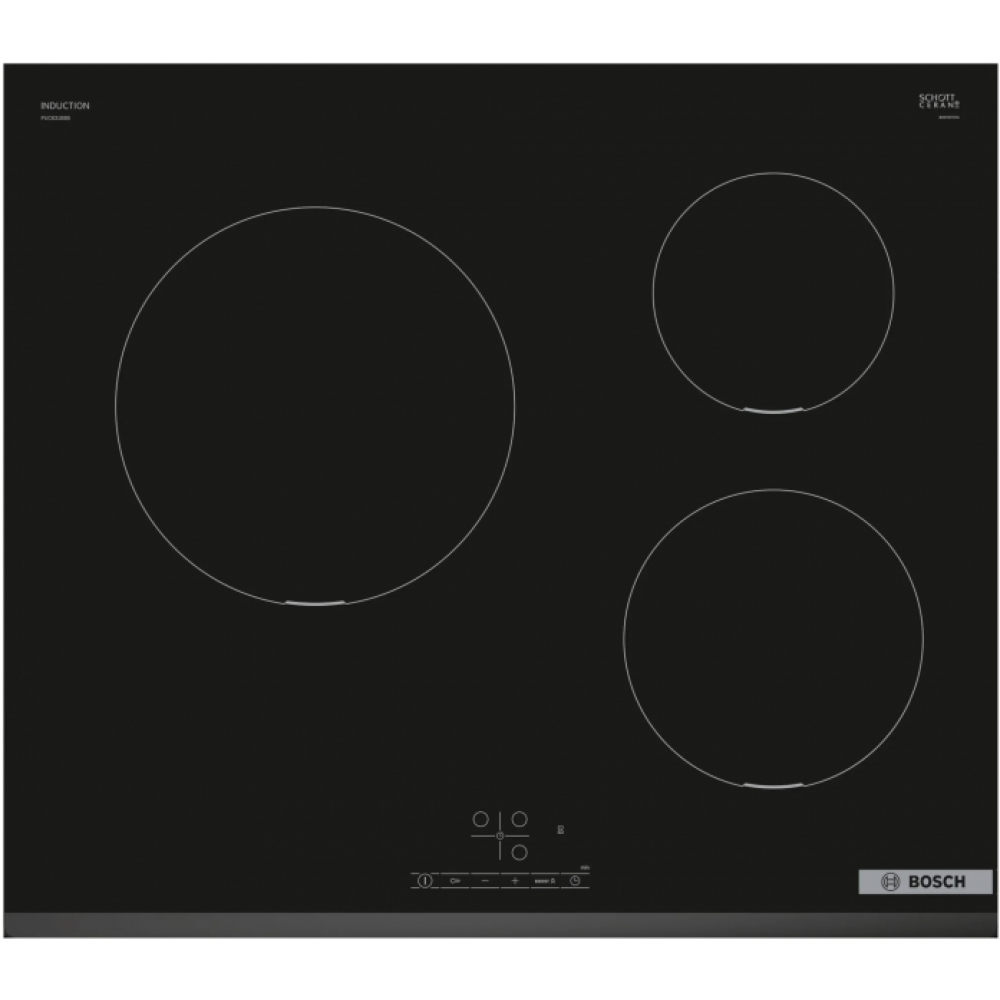Tap the clock timer key in control row
The height and width of the screenshot is (1000, 1000).
(x=575, y=881)
